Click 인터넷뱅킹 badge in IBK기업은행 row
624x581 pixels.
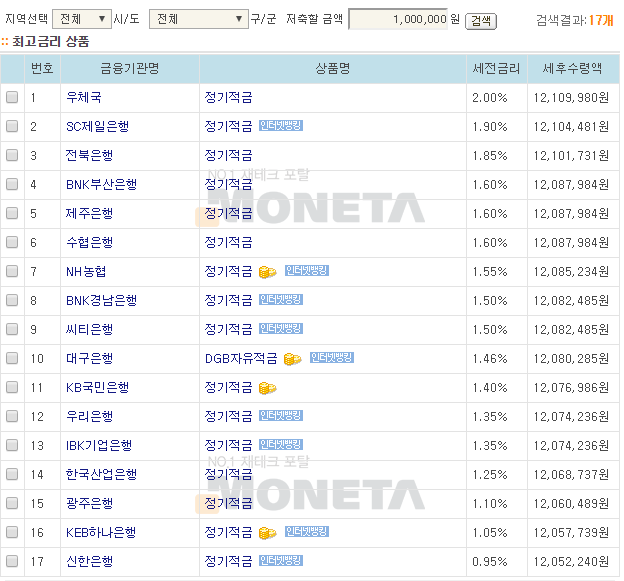281,445
